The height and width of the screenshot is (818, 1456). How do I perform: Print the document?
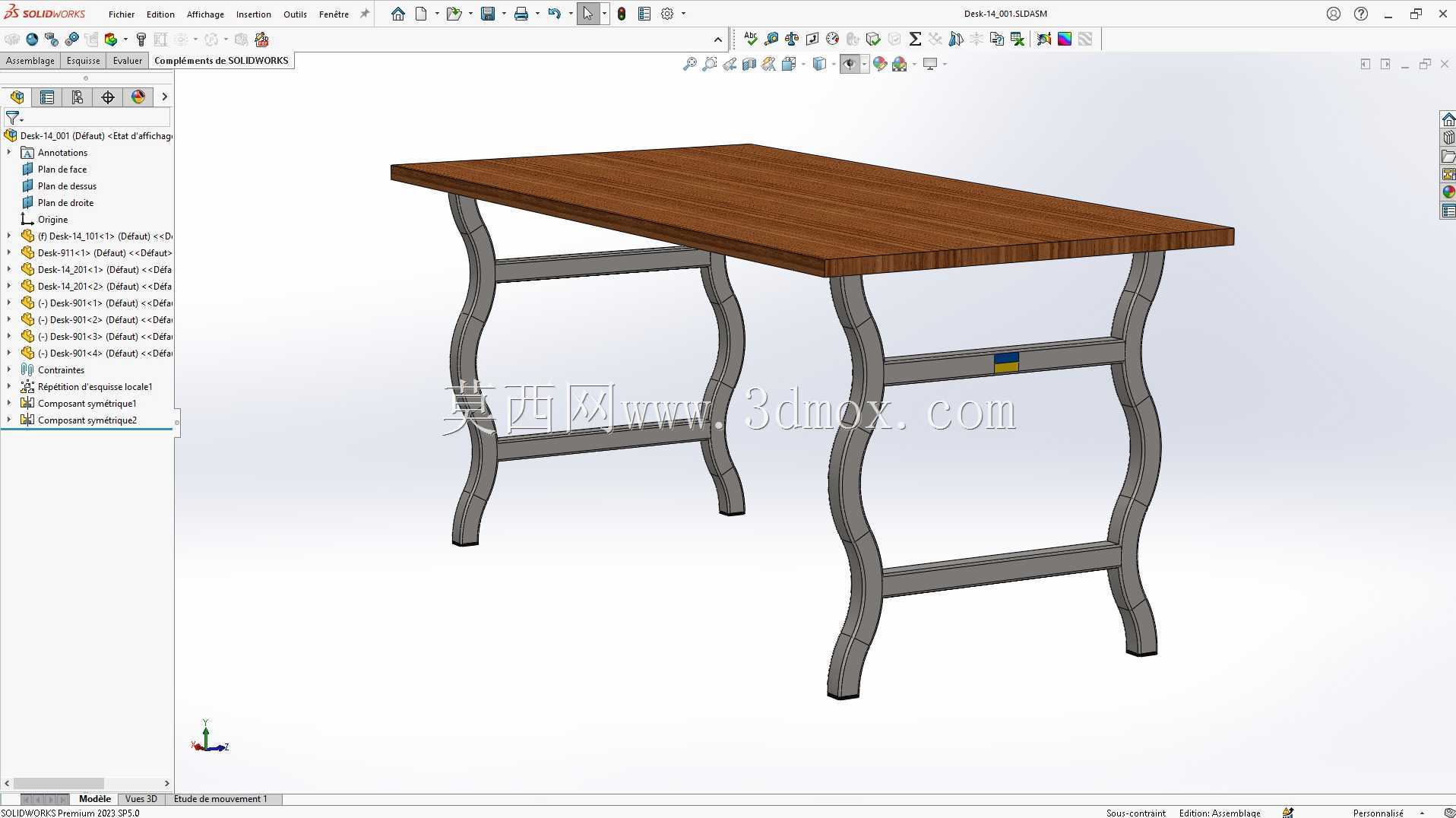pos(521,14)
